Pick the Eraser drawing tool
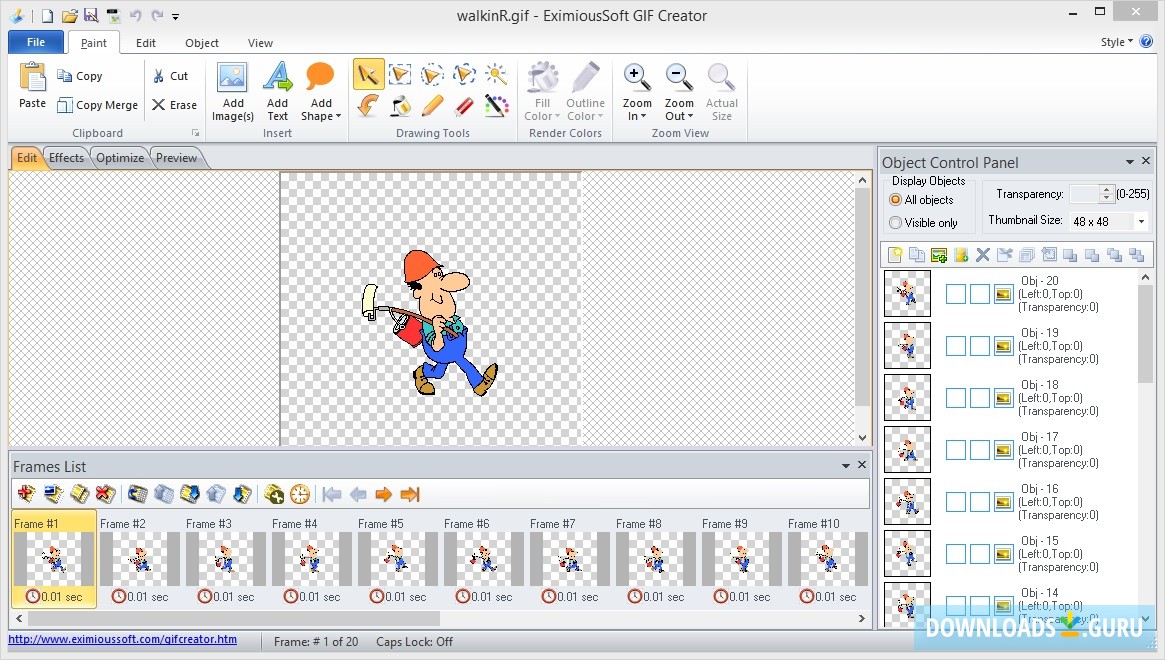 [x=464, y=105]
